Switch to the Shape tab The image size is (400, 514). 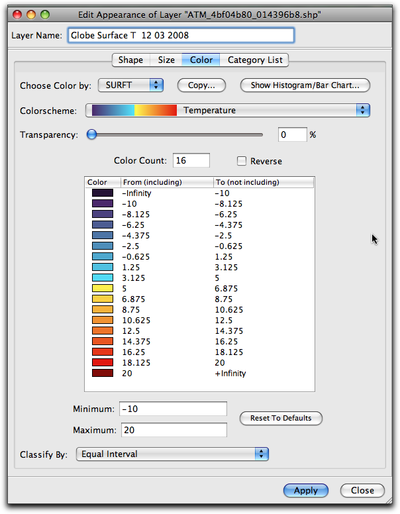pyautogui.click(x=131, y=60)
